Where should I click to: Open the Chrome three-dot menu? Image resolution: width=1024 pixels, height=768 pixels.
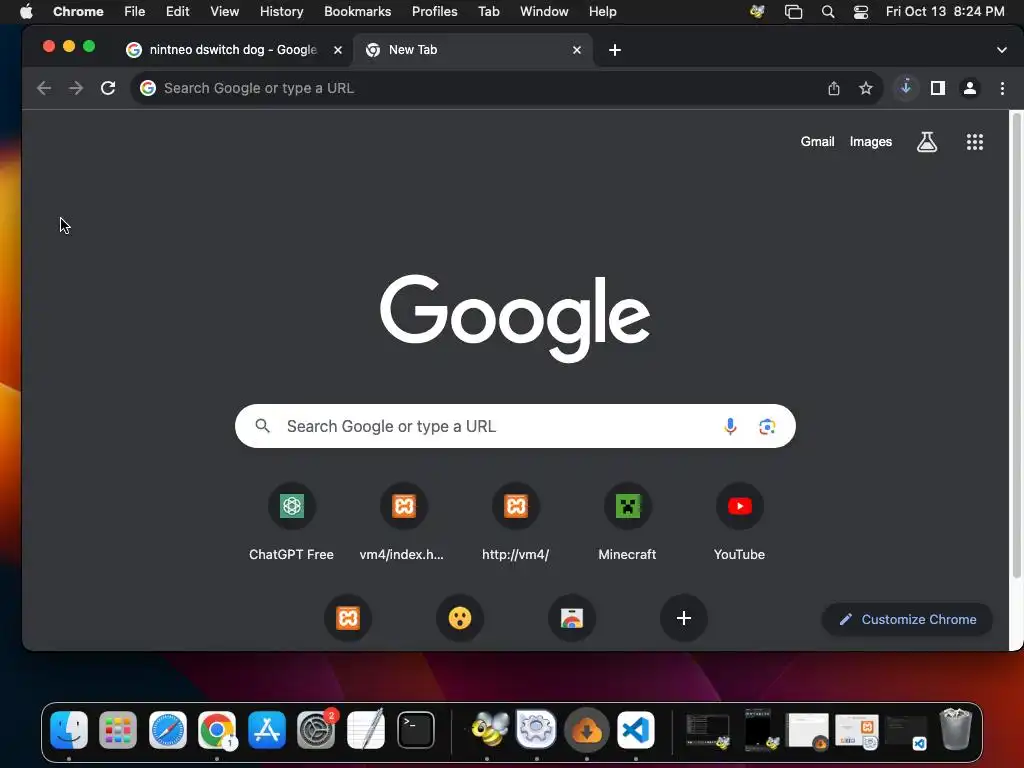pyautogui.click(x=1002, y=88)
